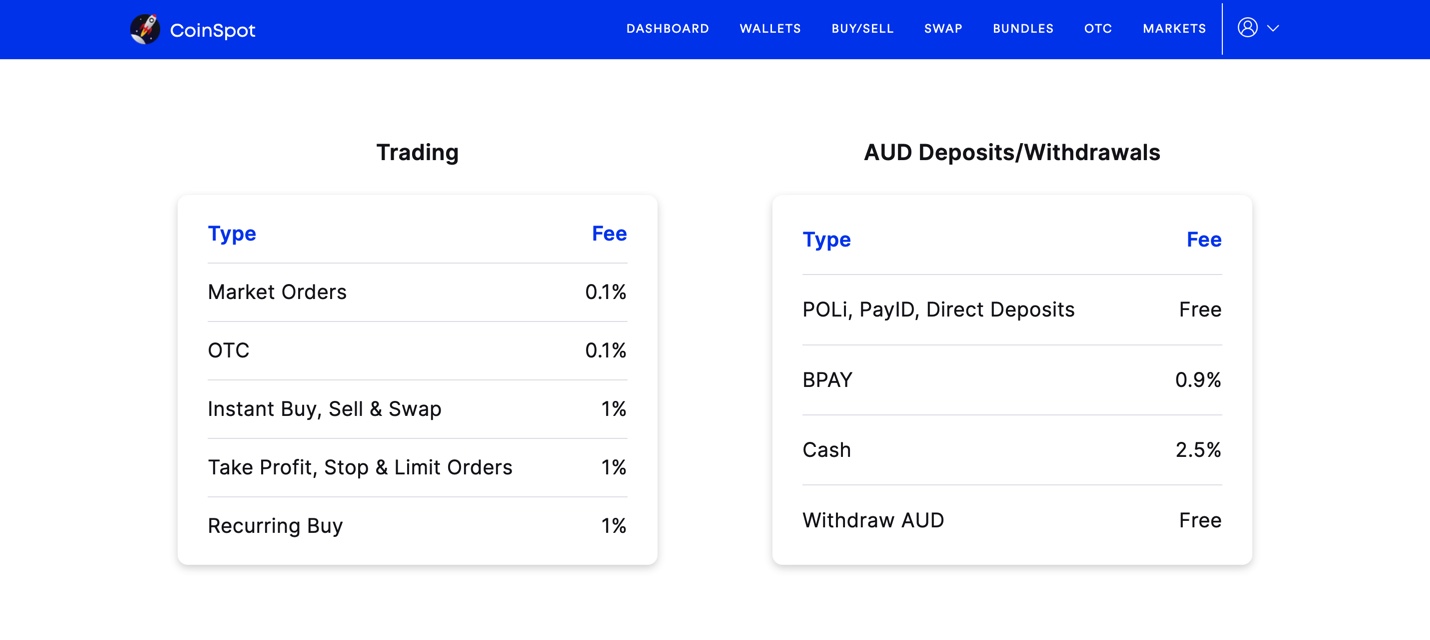Select the Cash row label
The width and height of the screenshot is (1430, 640).
click(827, 450)
